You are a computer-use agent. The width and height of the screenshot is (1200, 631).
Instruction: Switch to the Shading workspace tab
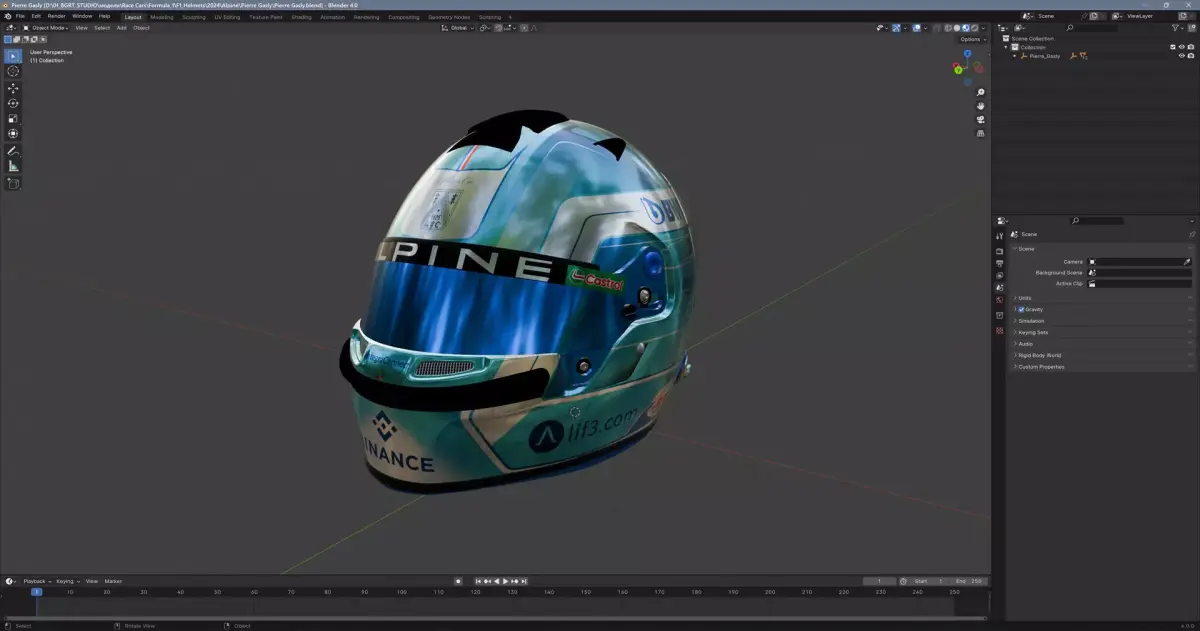click(301, 17)
